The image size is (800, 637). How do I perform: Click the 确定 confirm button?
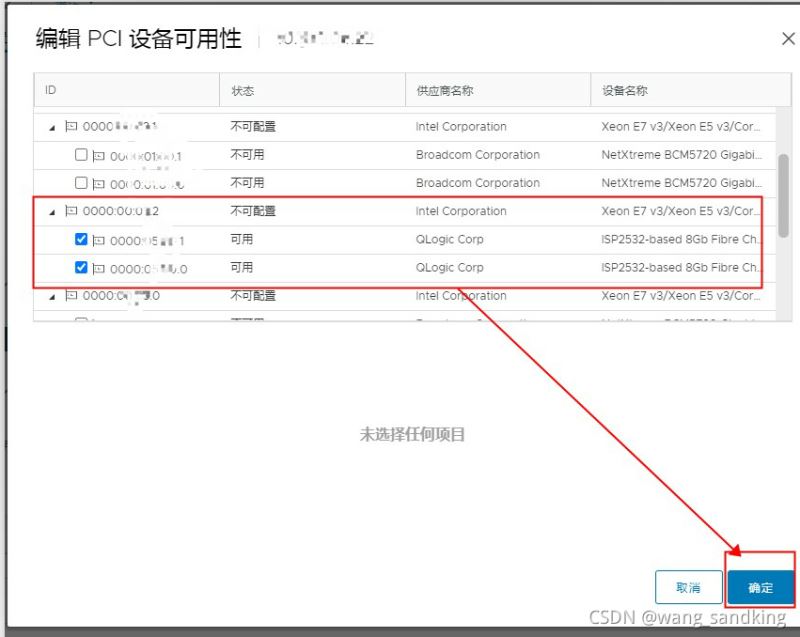click(x=760, y=588)
